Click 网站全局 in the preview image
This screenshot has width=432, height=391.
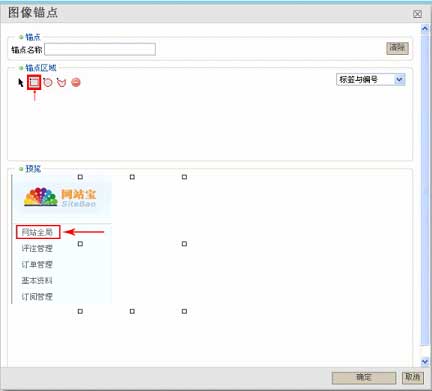point(37,232)
